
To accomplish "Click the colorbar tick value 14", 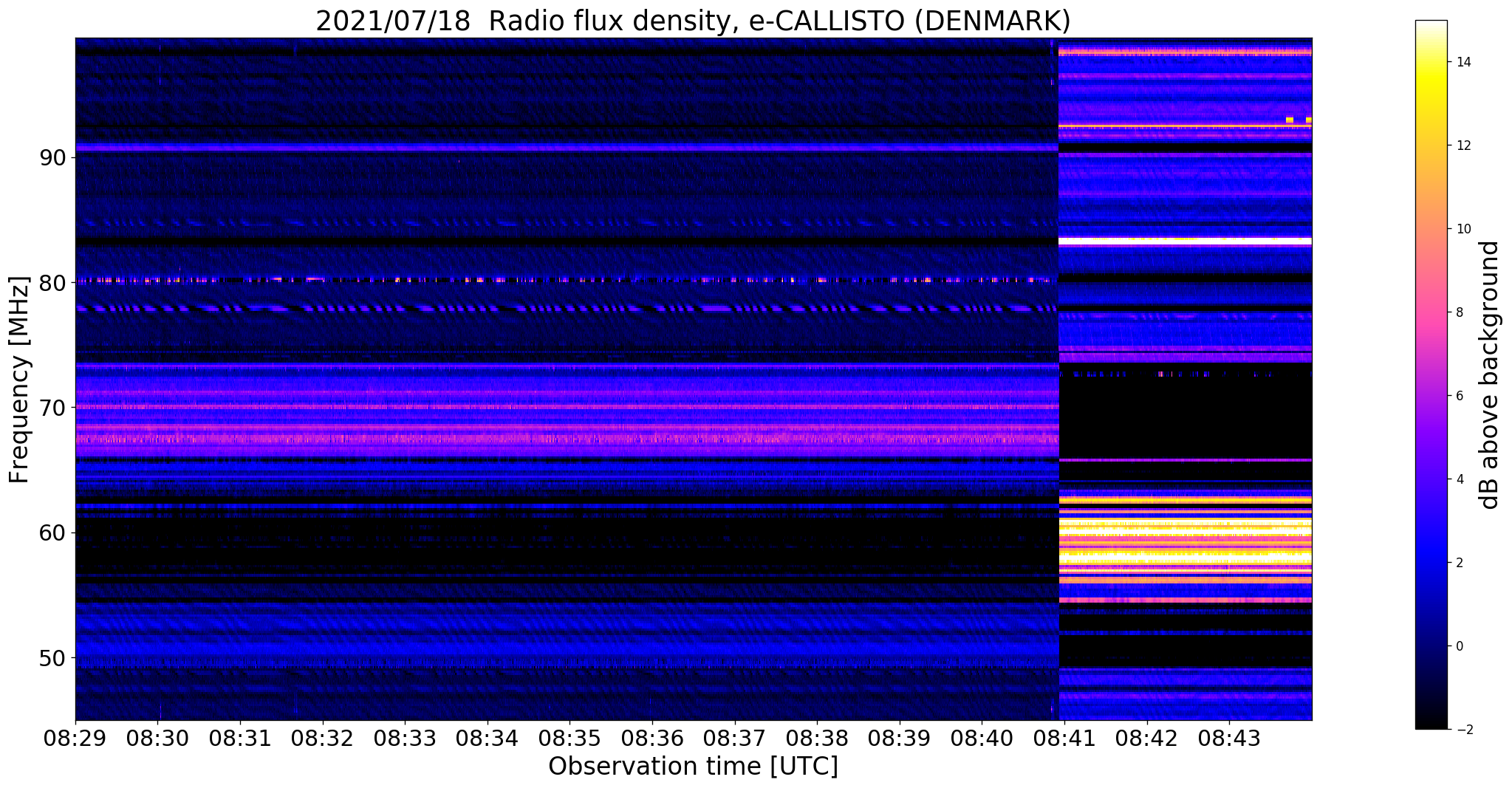I will [x=1463, y=62].
